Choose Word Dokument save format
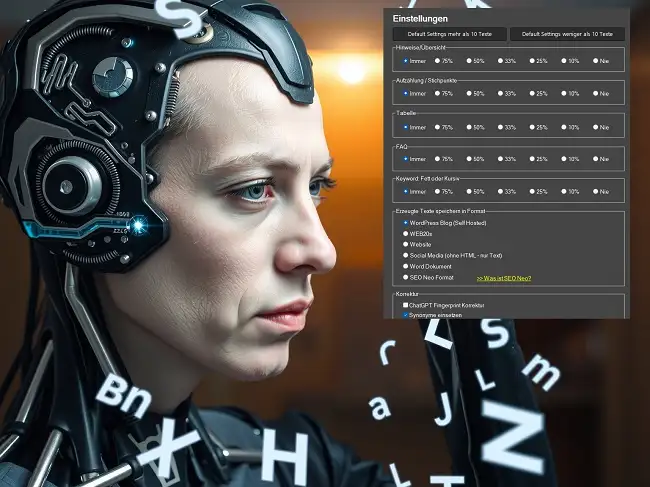 (405, 266)
